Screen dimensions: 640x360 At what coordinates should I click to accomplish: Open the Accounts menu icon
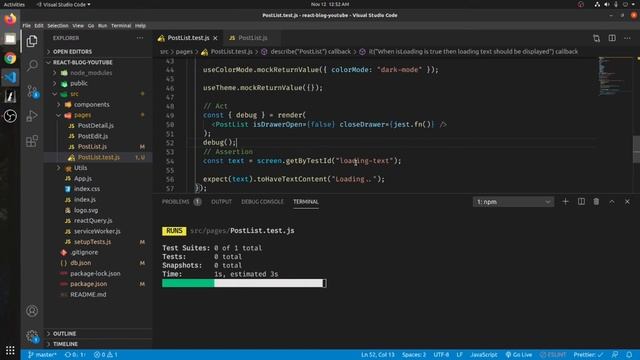[32, 311]
